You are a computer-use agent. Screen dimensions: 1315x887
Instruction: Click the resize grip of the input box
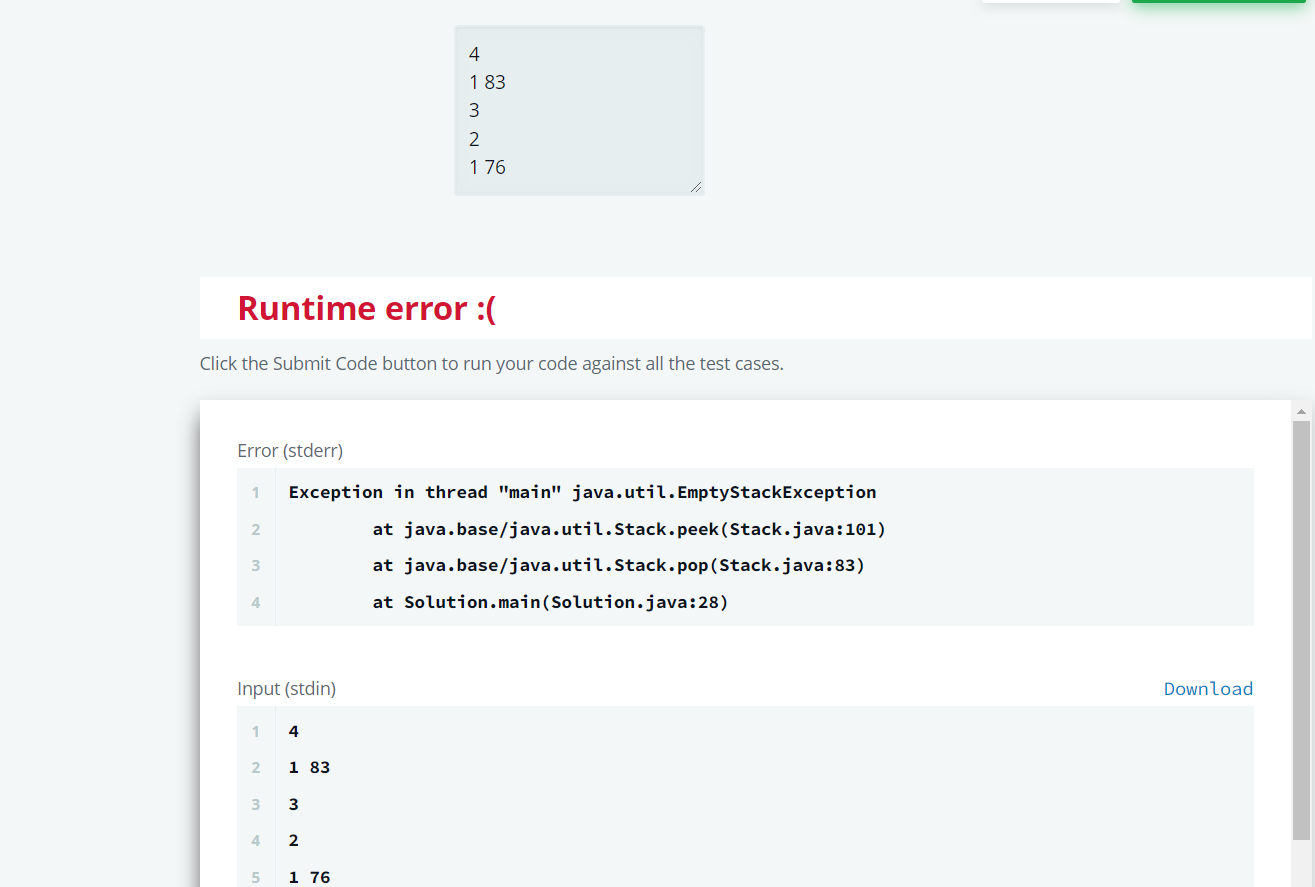point(696,187)
